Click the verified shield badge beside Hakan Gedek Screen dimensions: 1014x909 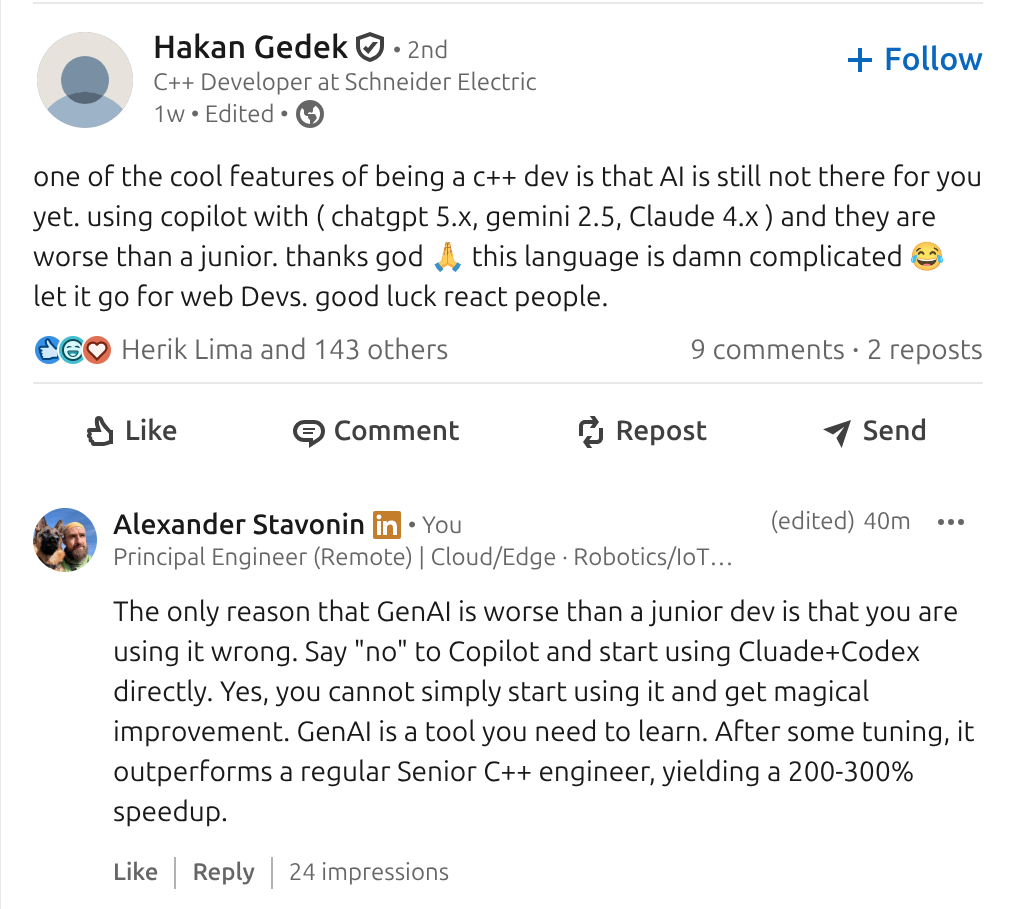pyautogui.click(x=370, y=47)
